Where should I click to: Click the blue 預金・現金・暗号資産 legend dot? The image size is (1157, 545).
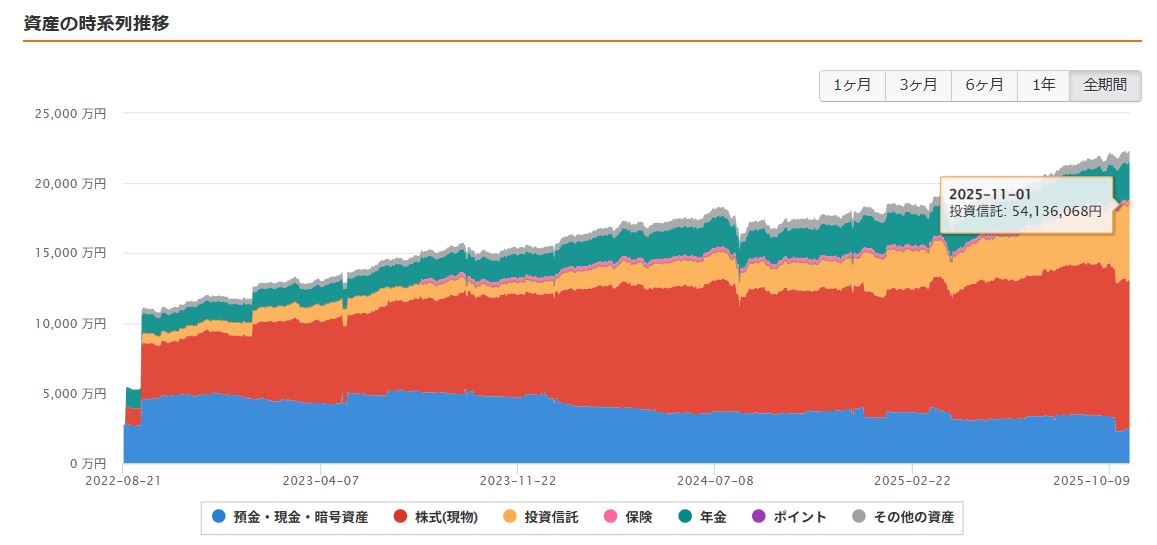point(219,517)
